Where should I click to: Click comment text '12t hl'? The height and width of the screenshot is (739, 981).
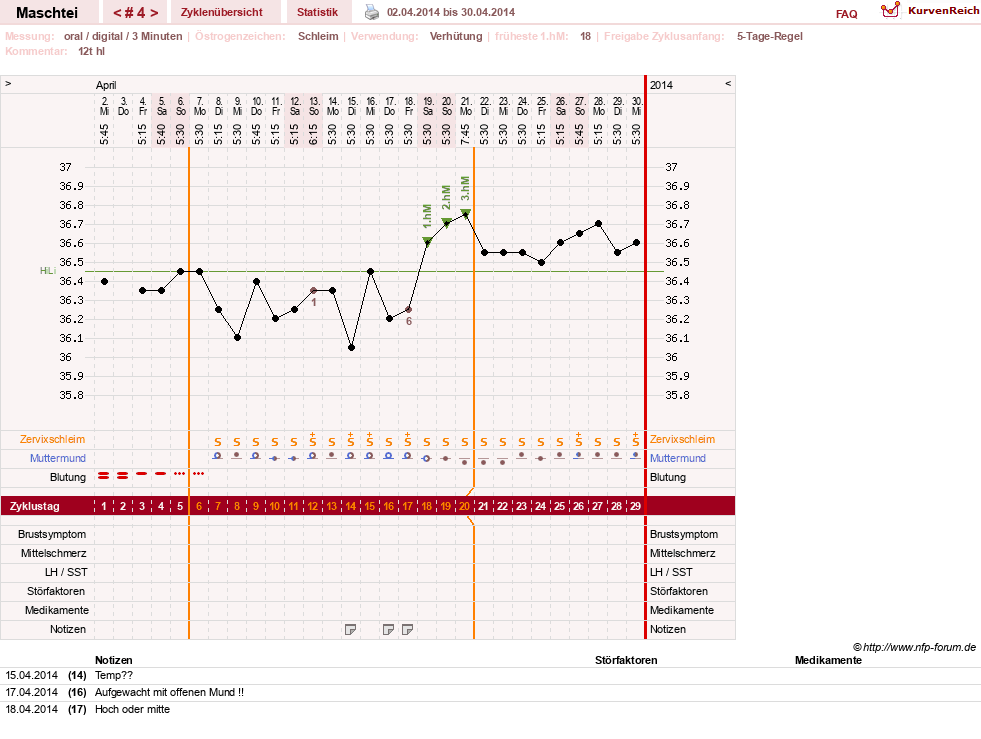[x=91, y=51]
